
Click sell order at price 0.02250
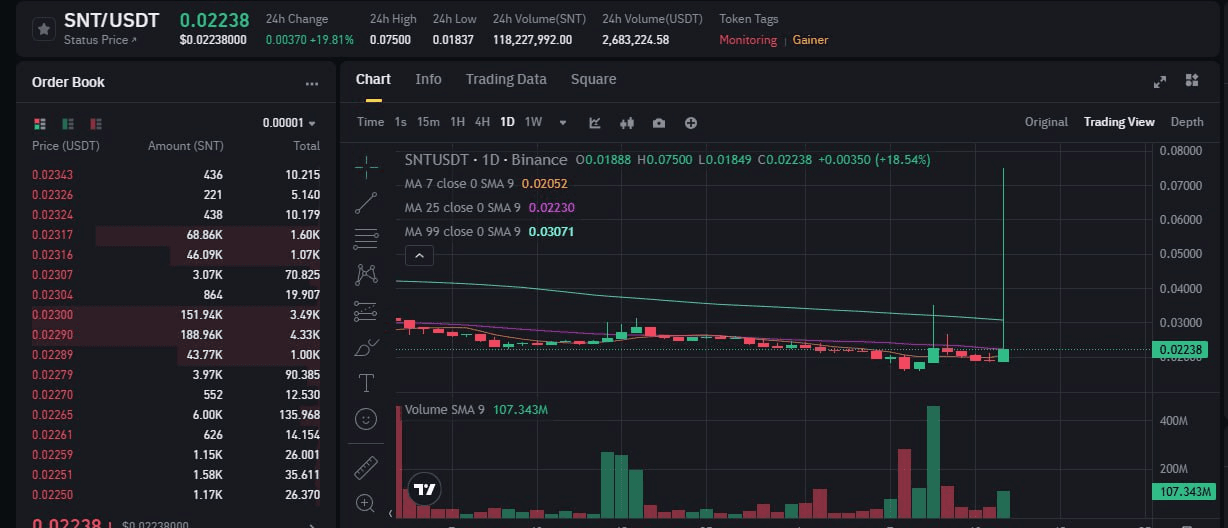pos(176,494)
